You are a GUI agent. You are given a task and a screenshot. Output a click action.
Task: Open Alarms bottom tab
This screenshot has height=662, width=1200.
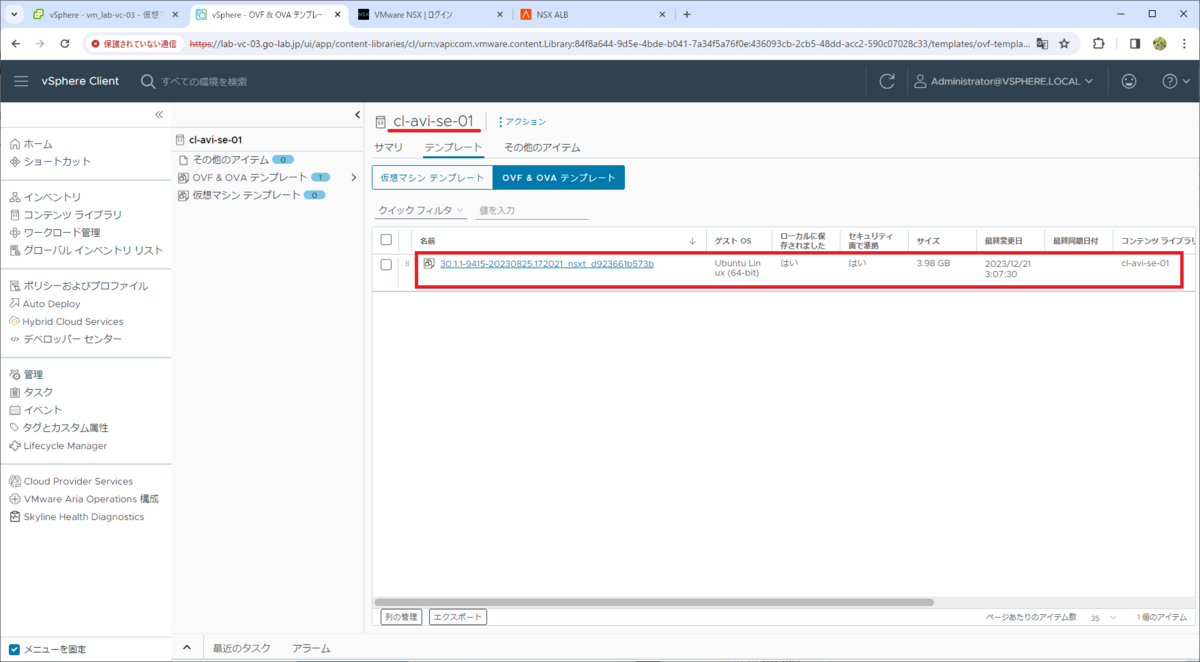[x=311, y=648]
